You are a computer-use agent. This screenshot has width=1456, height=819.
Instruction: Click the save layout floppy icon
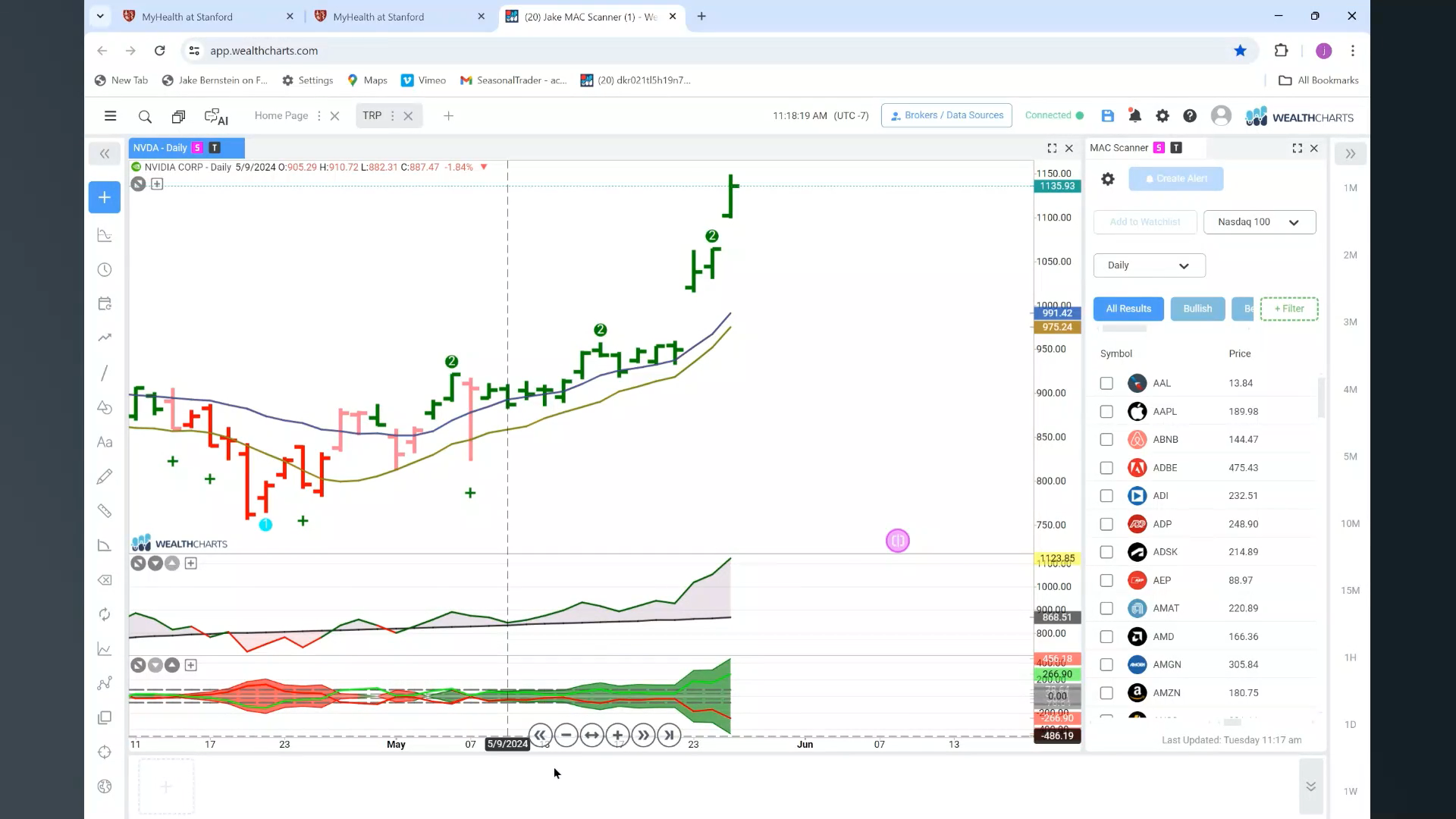[x=1108, y=115]
